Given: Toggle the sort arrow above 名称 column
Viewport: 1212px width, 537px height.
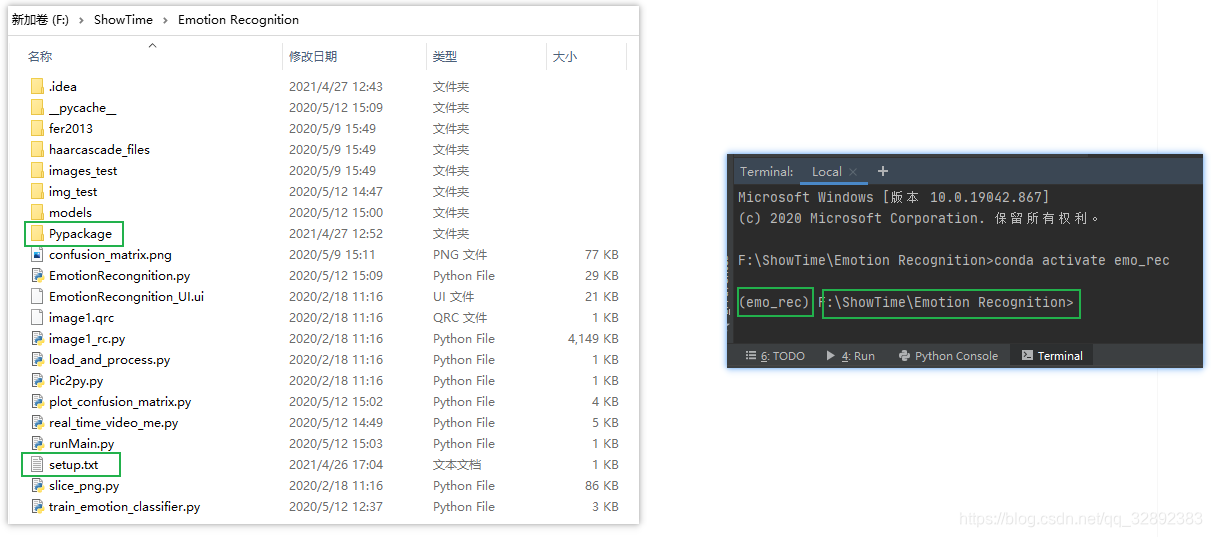Looking at the screenshot, I should point(152,45).
